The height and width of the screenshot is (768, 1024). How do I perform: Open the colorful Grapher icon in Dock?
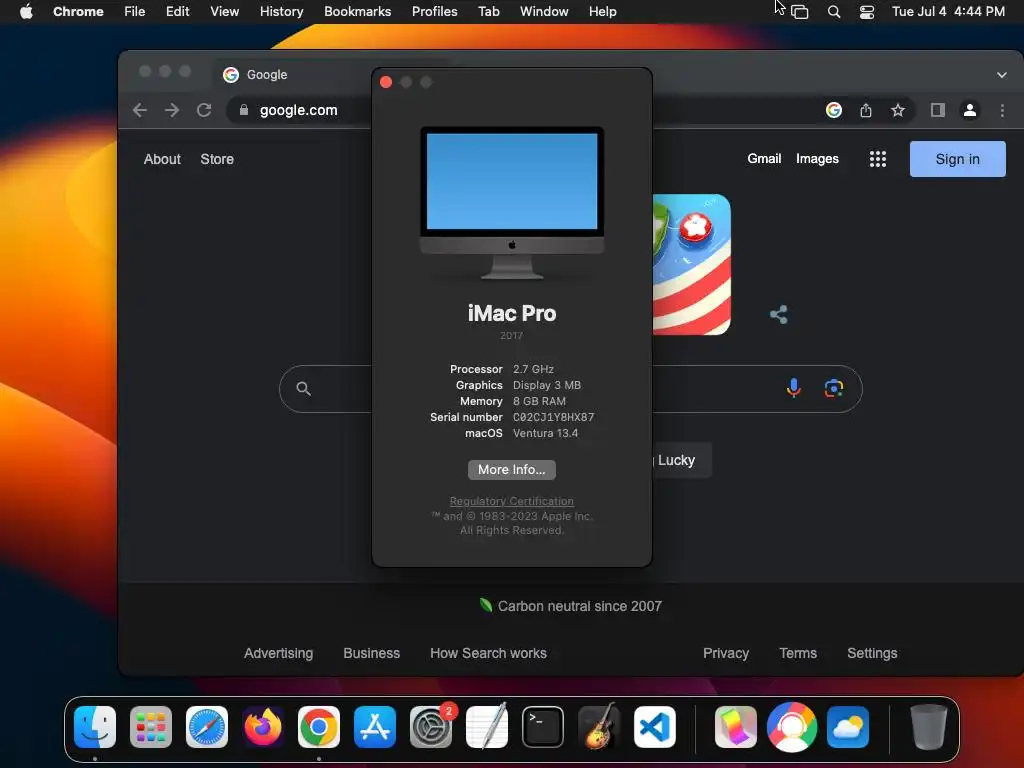pos(736,727)
